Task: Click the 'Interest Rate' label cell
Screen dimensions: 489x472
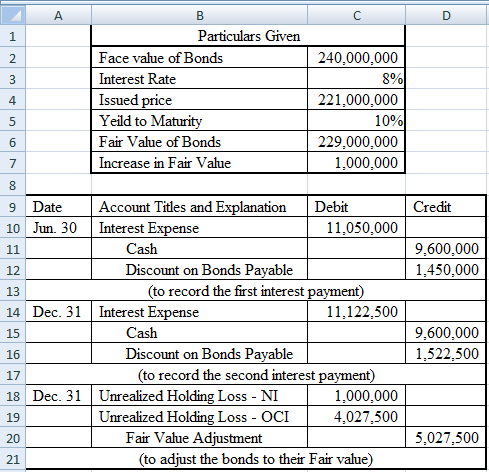Action: click(x=199, y=79)
